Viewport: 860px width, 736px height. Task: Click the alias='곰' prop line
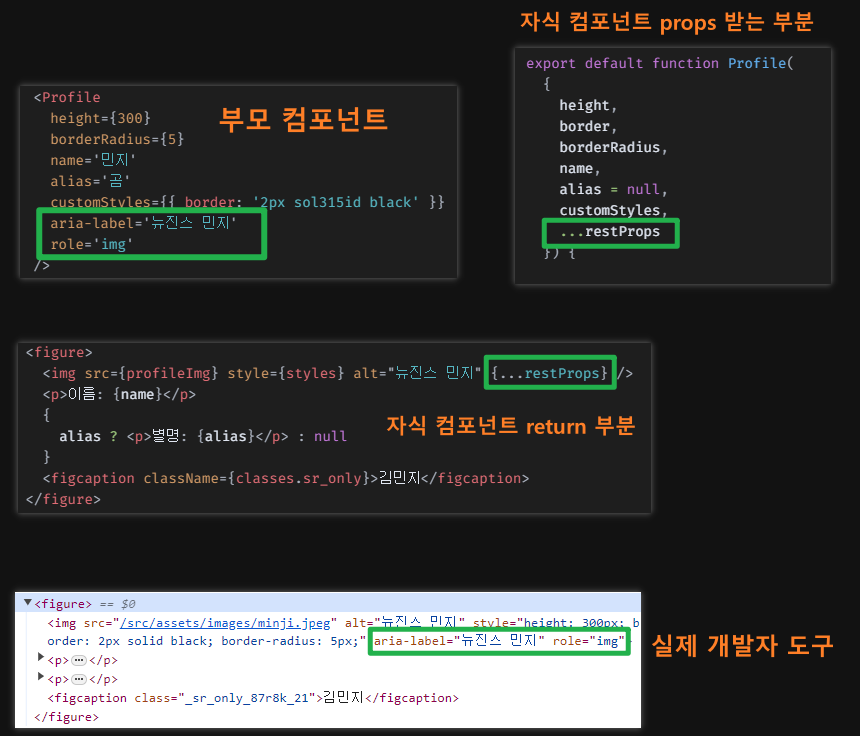click(90, 181)
